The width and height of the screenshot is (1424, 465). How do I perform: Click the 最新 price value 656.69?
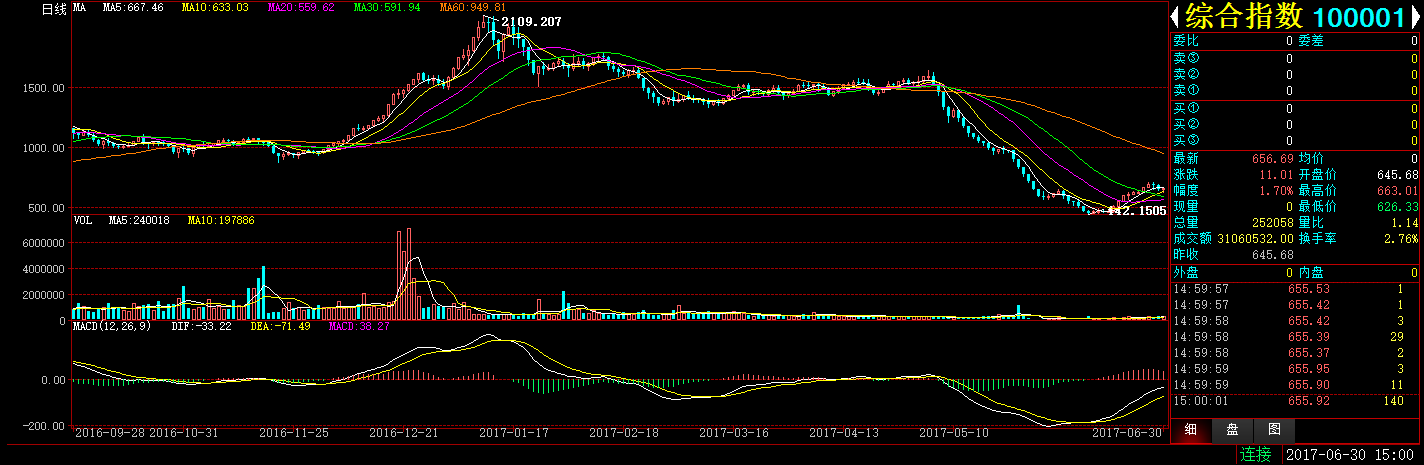point(1273,158)
